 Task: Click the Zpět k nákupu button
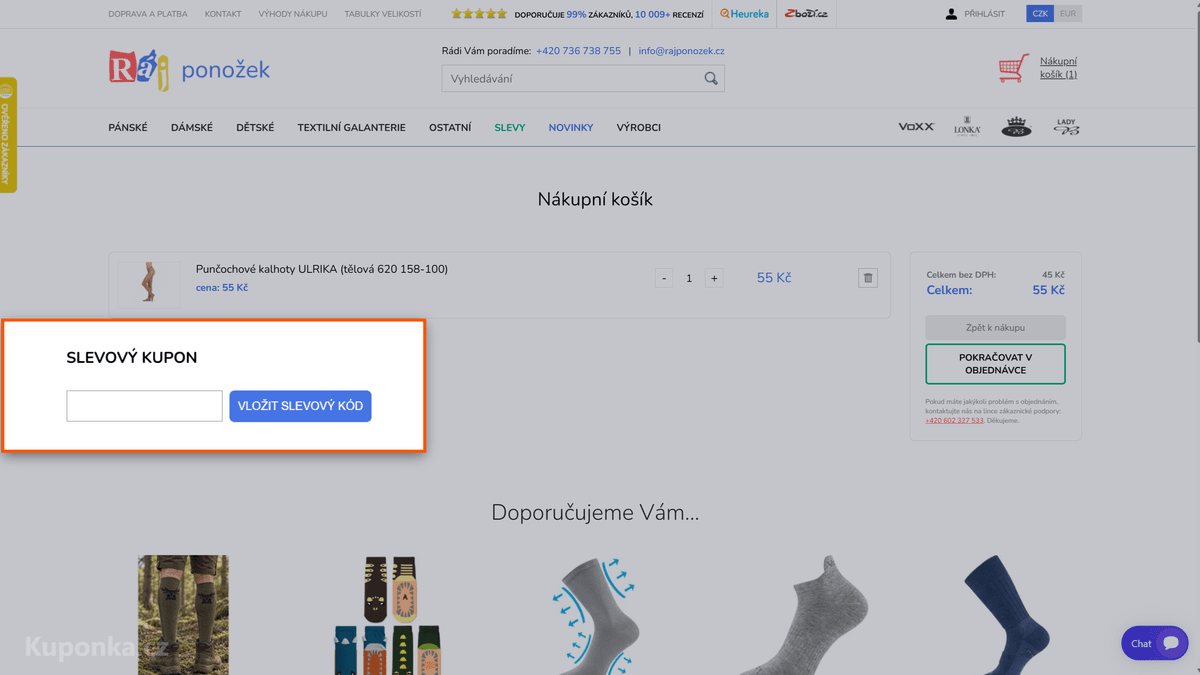pos(995,327)
